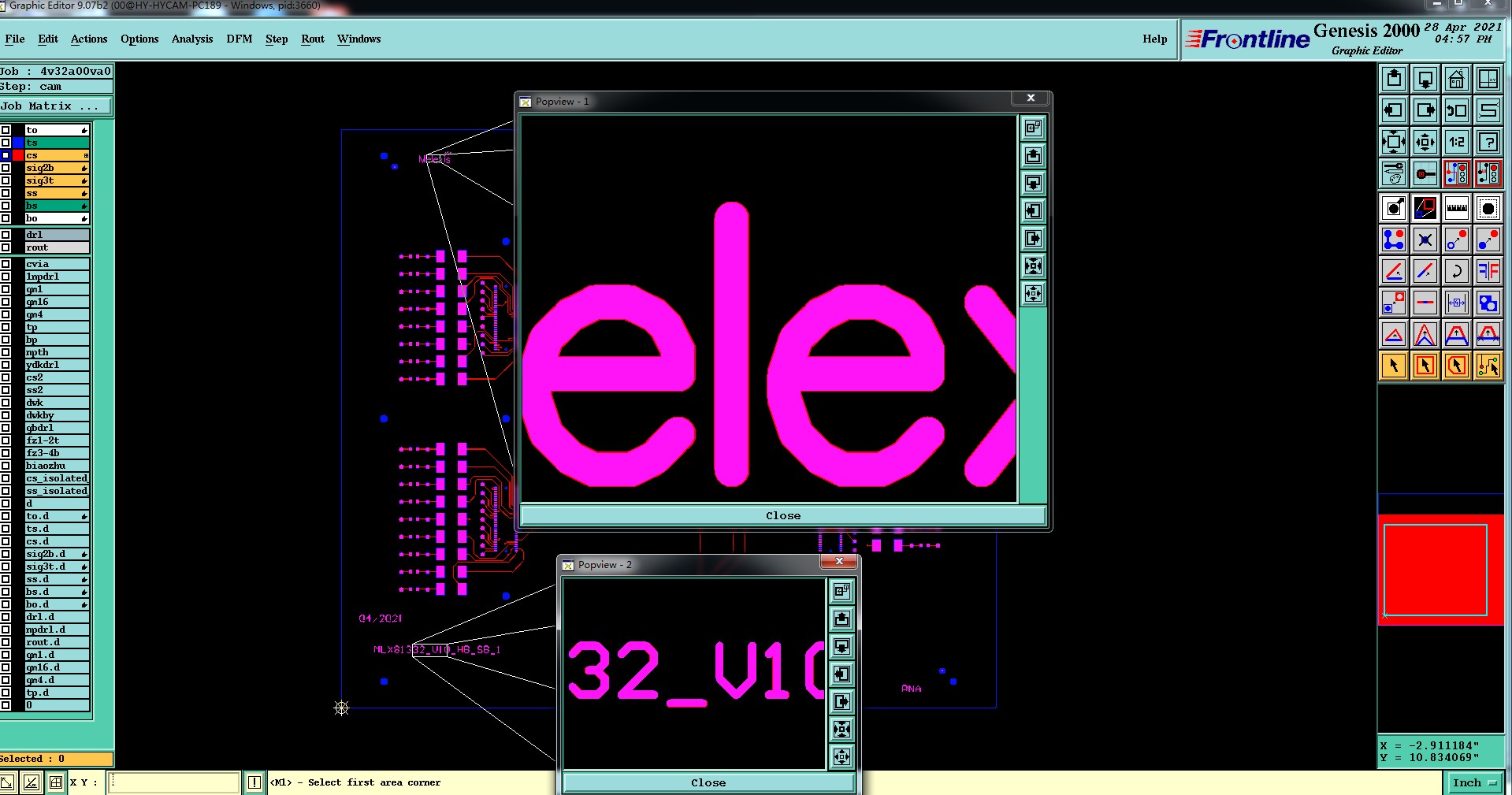Toggle checkbox for layer bs

pos(6,206)
